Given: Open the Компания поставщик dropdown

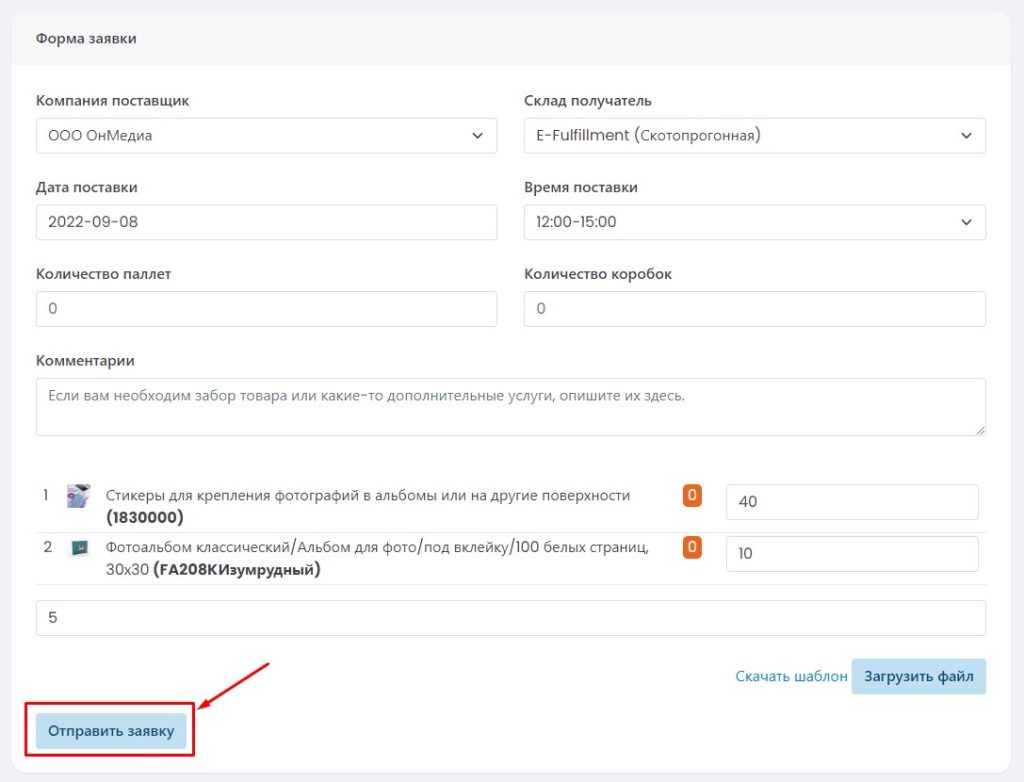Looking at the screenshot, I should [x=266, y=136].
